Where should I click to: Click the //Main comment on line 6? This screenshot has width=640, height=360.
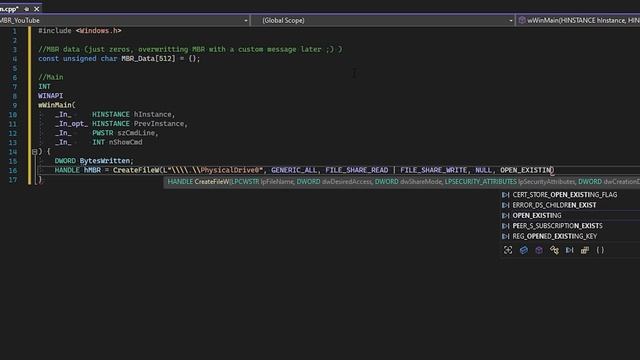[51, 77]
